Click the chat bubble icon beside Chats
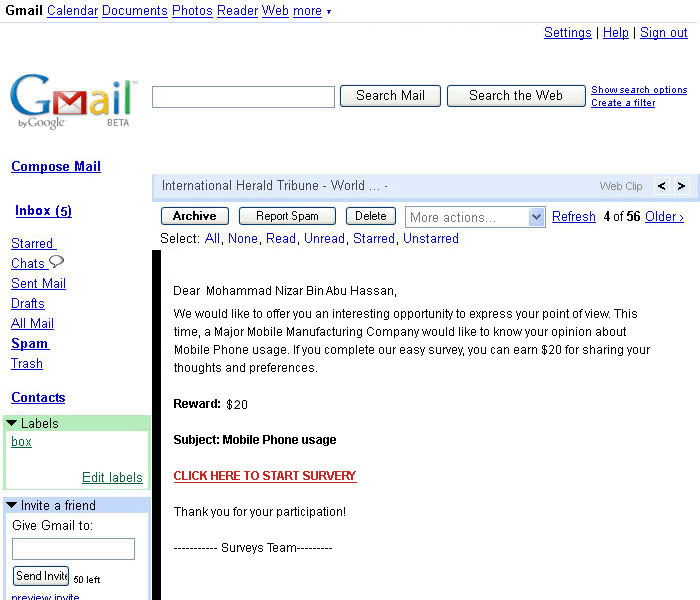This screenshot has width=700, height=600. tap(56, 261)
